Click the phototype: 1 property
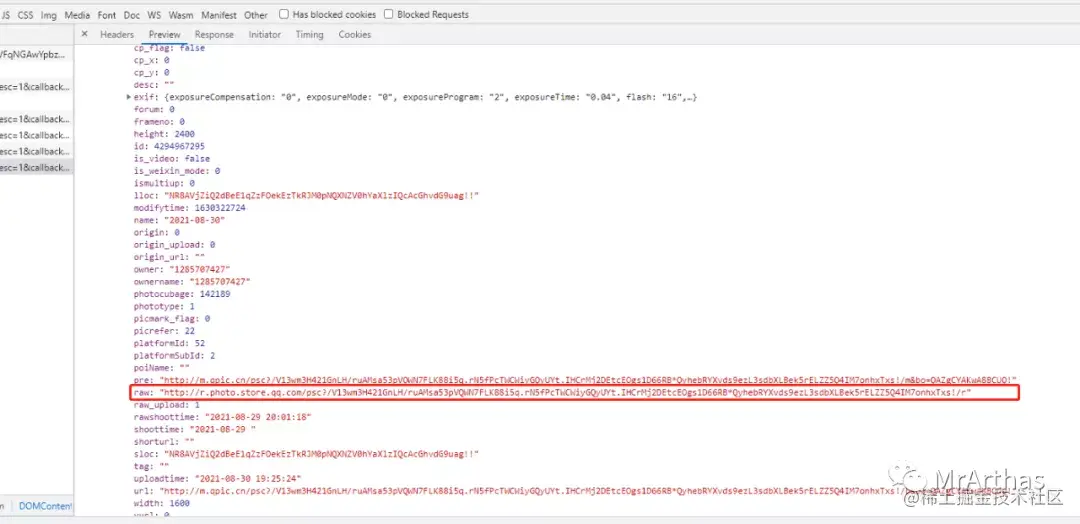The height and width of the screenshot is (524, 1080). click(164, 306)
